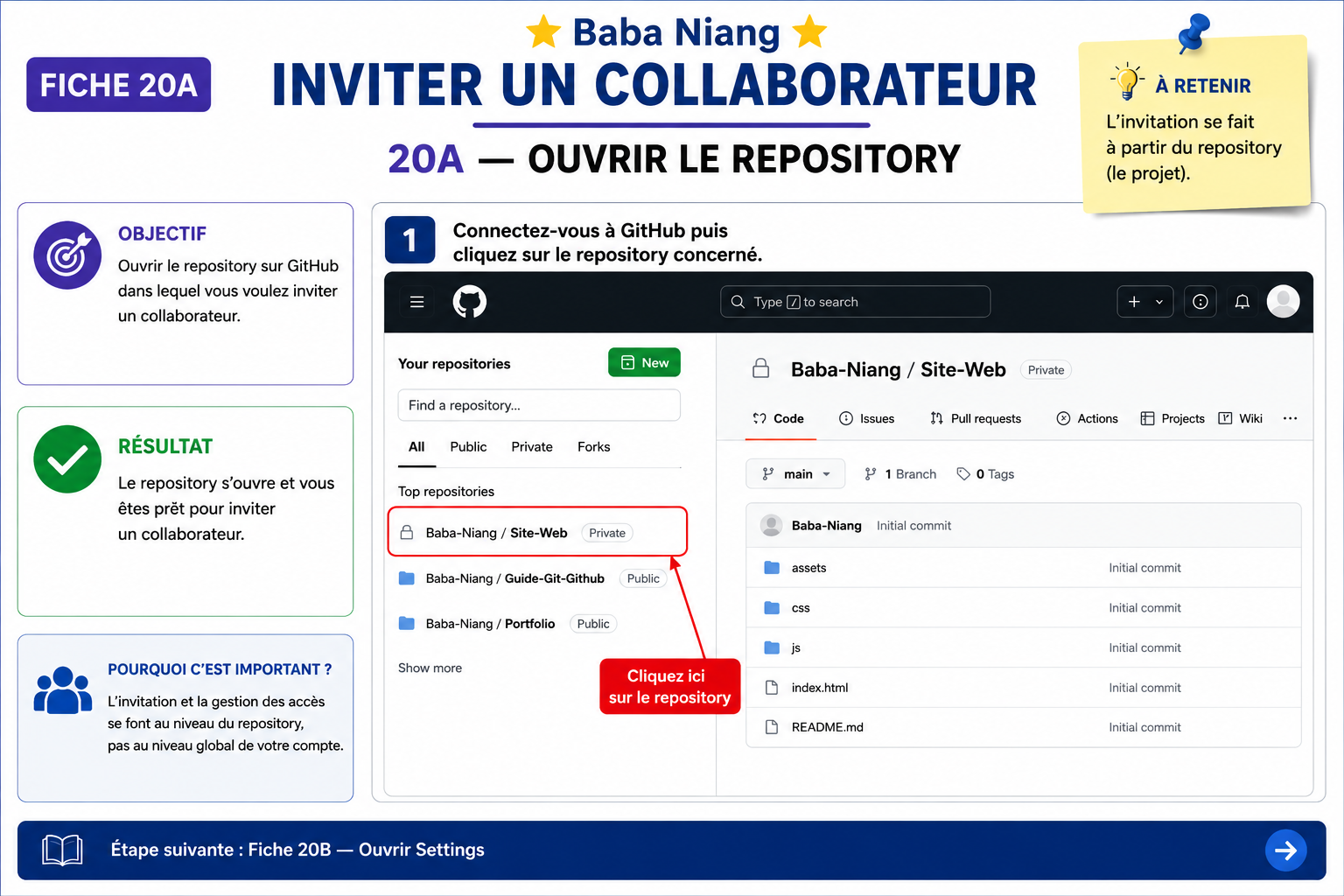
Task: Open the Actions tab
Action: tap(1087, 418)
